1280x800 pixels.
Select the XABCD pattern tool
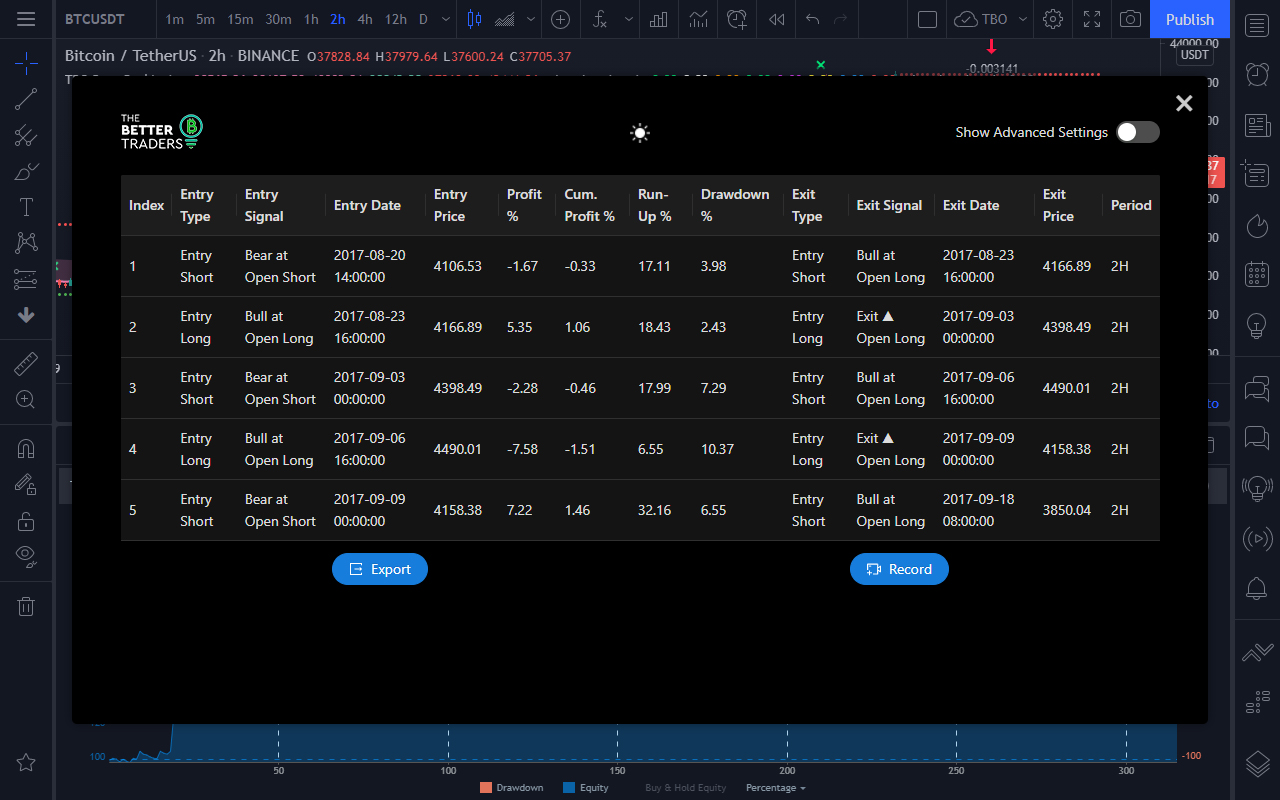coord(26,242)
